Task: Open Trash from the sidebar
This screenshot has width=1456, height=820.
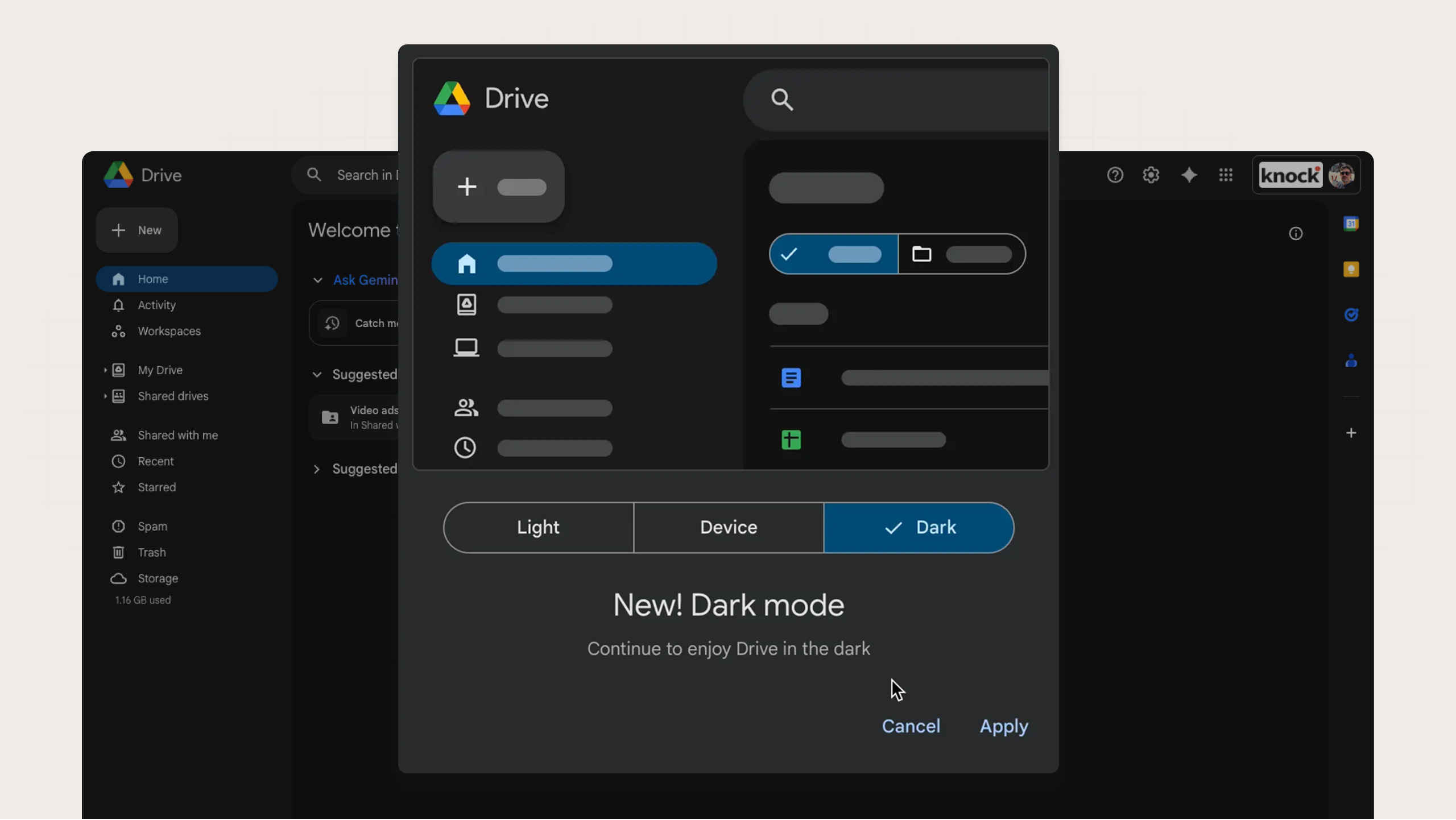Action: click(151, 552)
